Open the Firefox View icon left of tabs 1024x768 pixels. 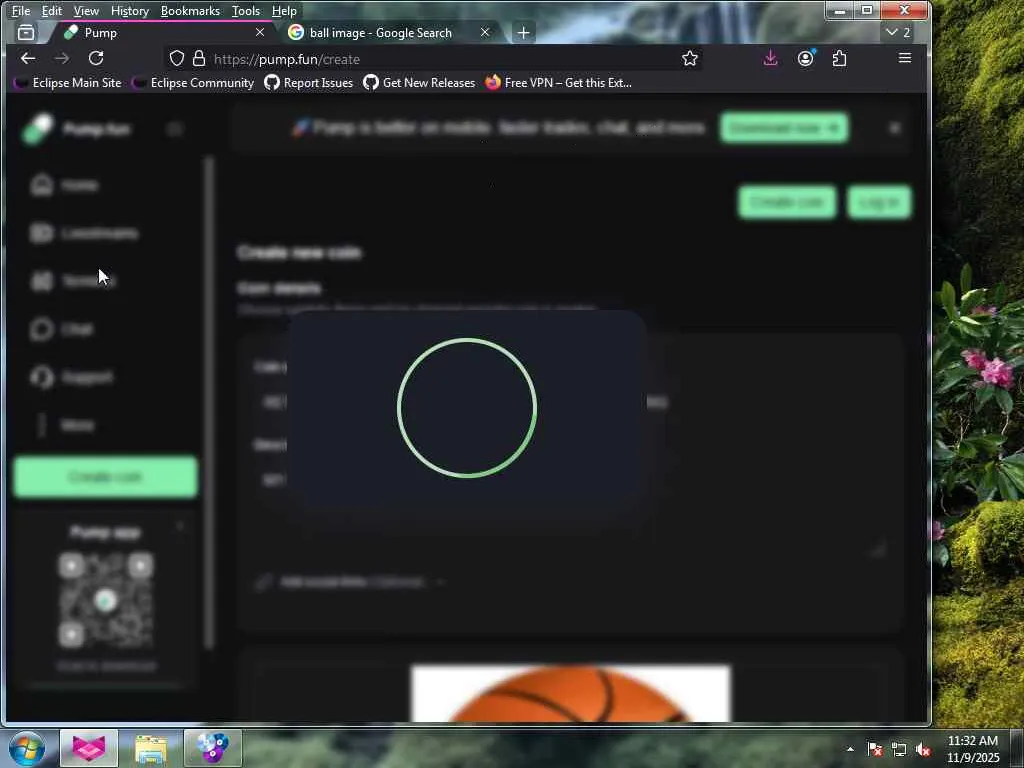pos(26,32)
